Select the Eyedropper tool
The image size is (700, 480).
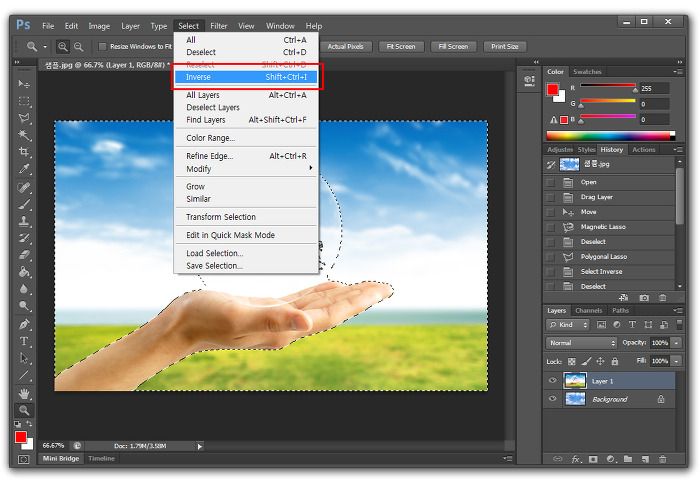pyautogui.click(x=24, y=169)
